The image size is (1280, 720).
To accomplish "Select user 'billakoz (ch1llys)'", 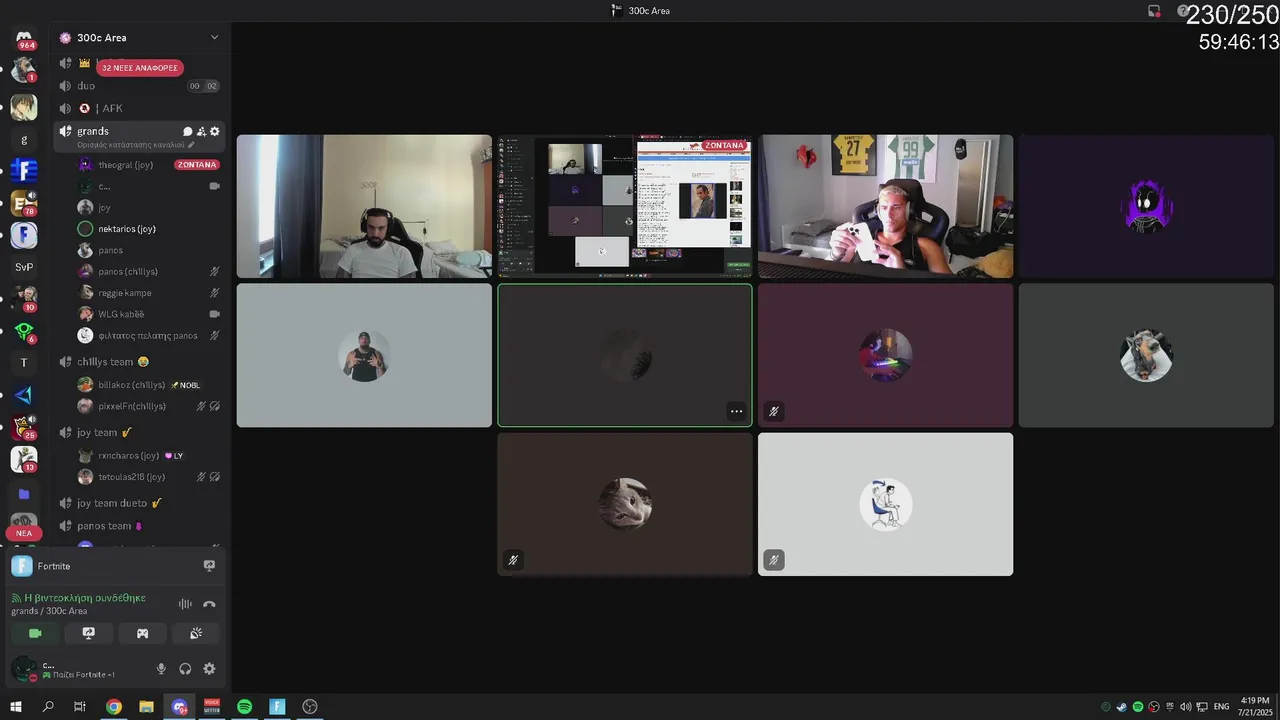I will click(149, 385).
